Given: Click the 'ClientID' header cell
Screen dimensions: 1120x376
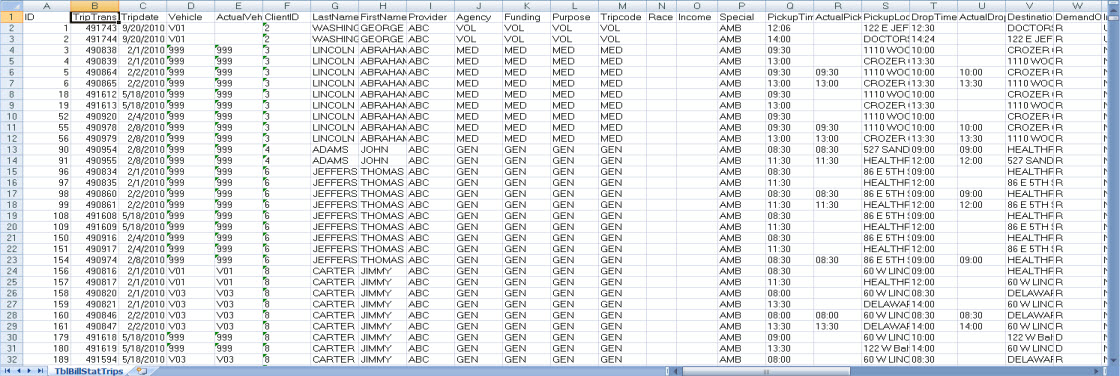Looking at the screenshot, I should 286,16.
